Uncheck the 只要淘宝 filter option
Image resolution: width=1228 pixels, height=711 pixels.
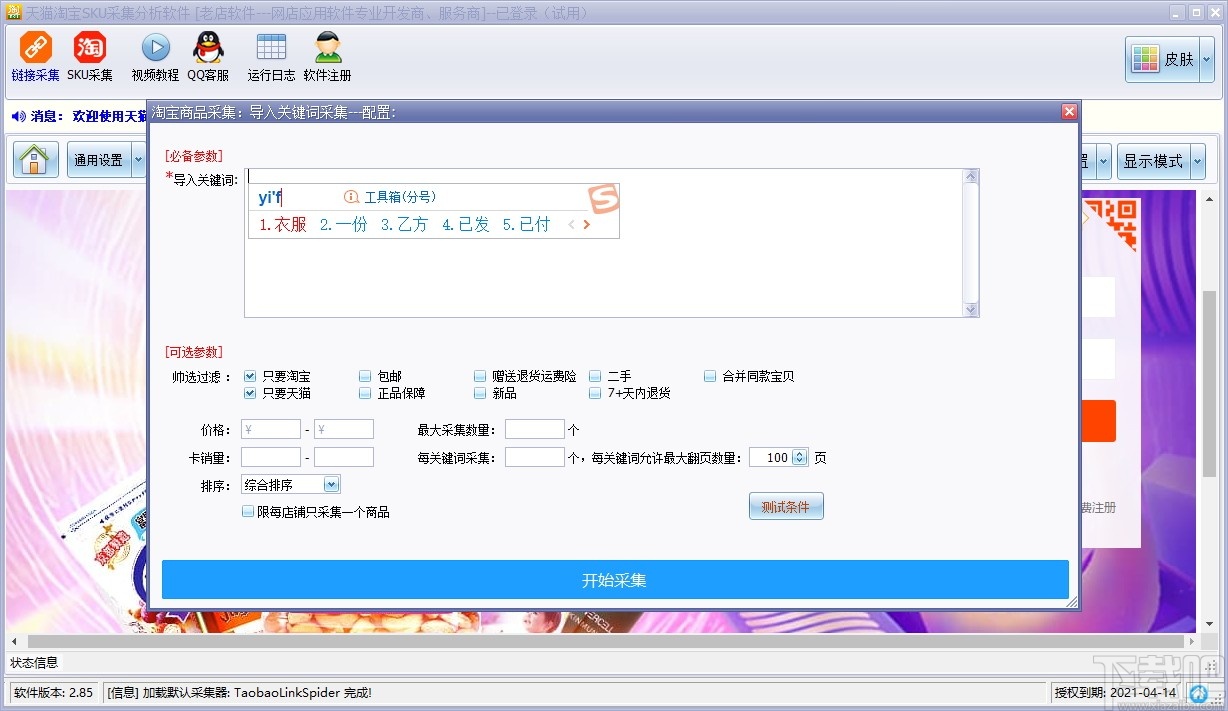click(x=248, y=376)
